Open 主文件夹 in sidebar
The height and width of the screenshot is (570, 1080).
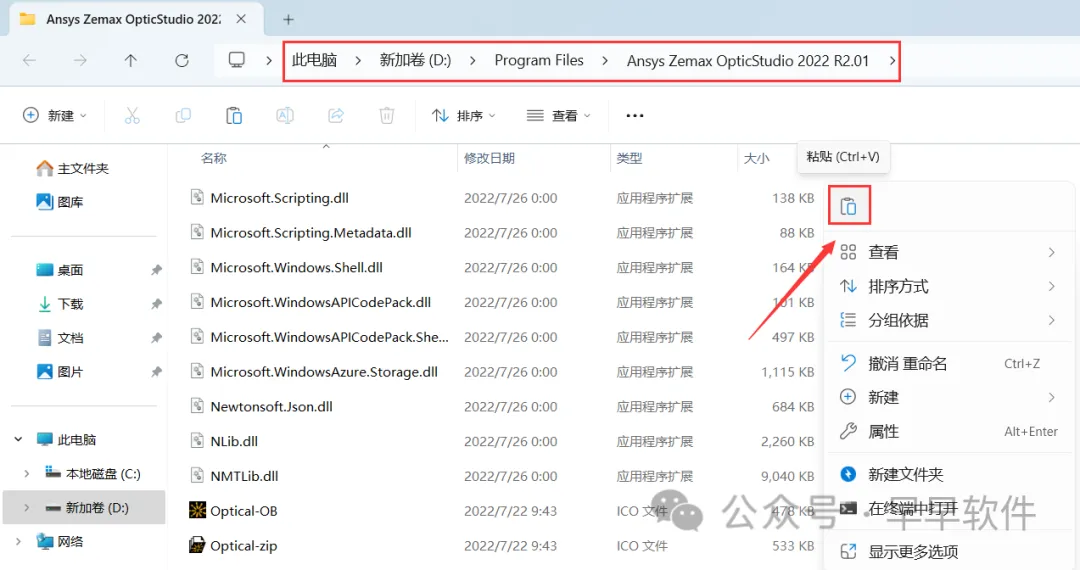tap(72, 169)
